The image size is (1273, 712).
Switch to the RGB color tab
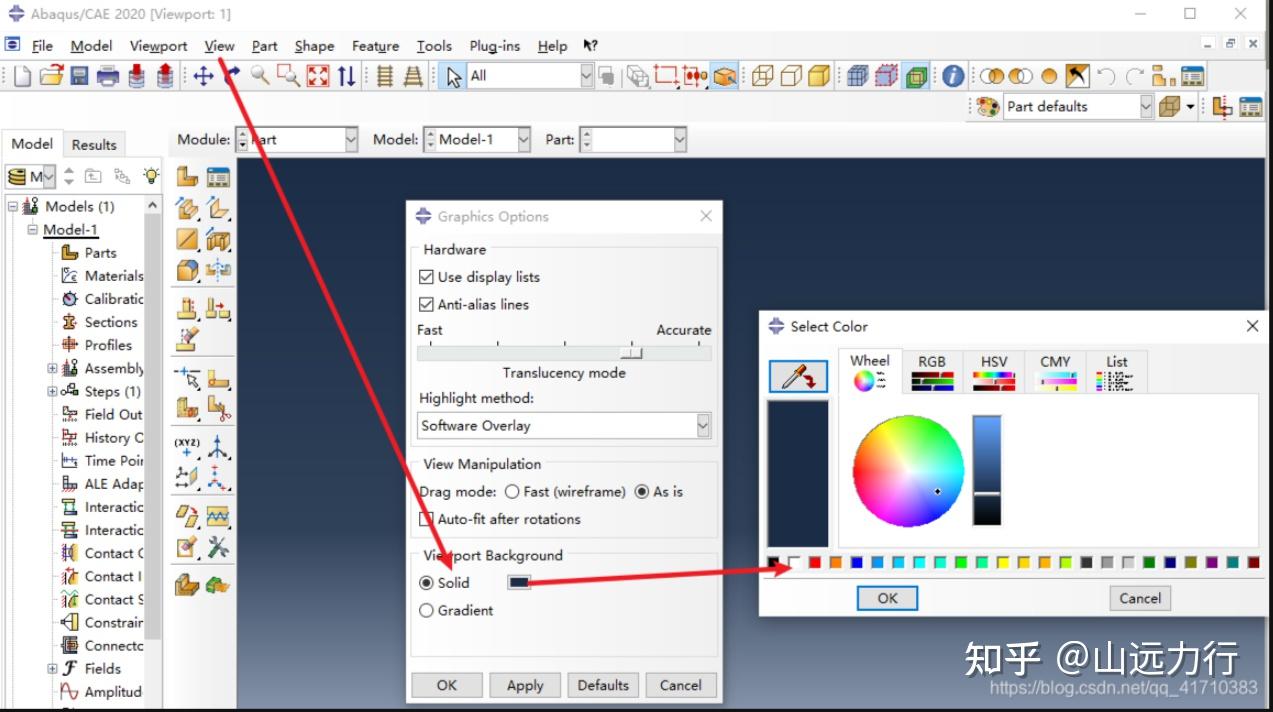point(931,371)
